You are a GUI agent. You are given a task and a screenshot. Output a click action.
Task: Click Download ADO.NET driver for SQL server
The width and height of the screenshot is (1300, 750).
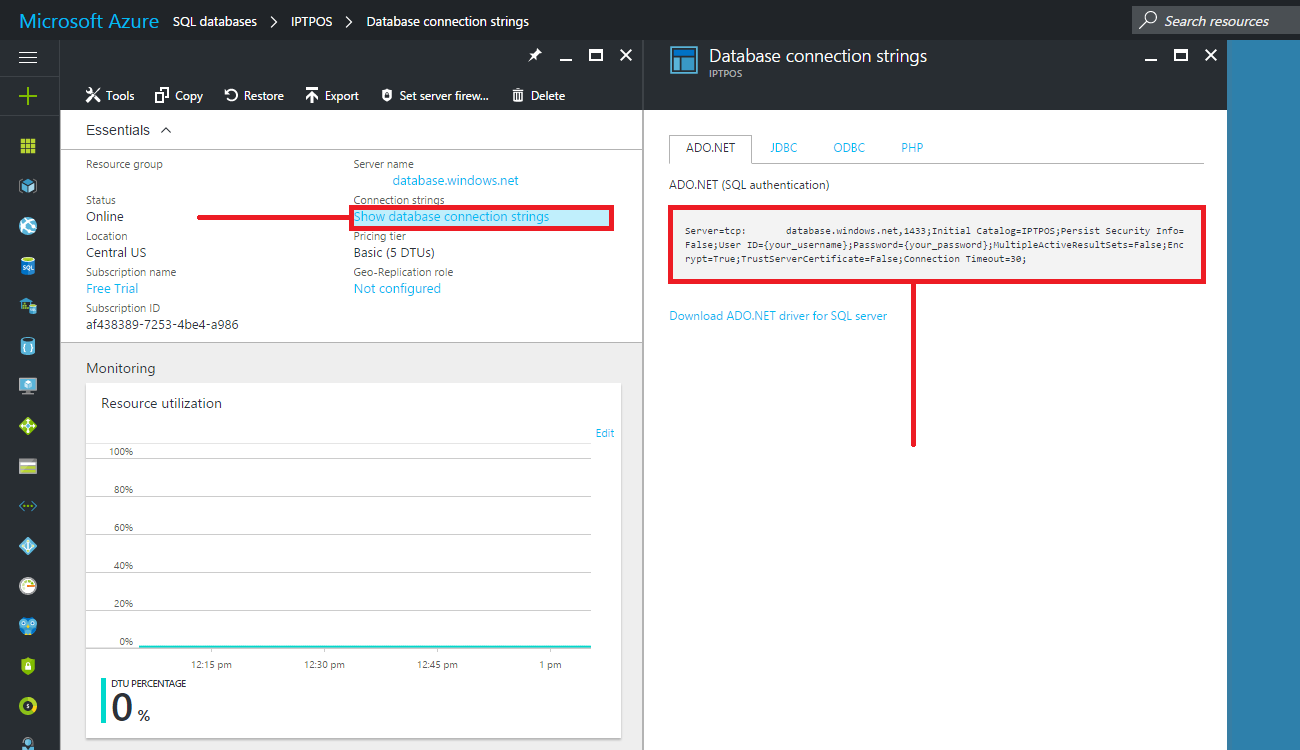[x=778, y=316]
